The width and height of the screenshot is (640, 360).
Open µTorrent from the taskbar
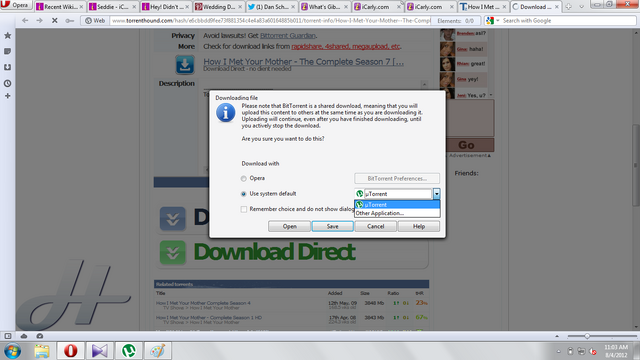[x=129, y=351]
